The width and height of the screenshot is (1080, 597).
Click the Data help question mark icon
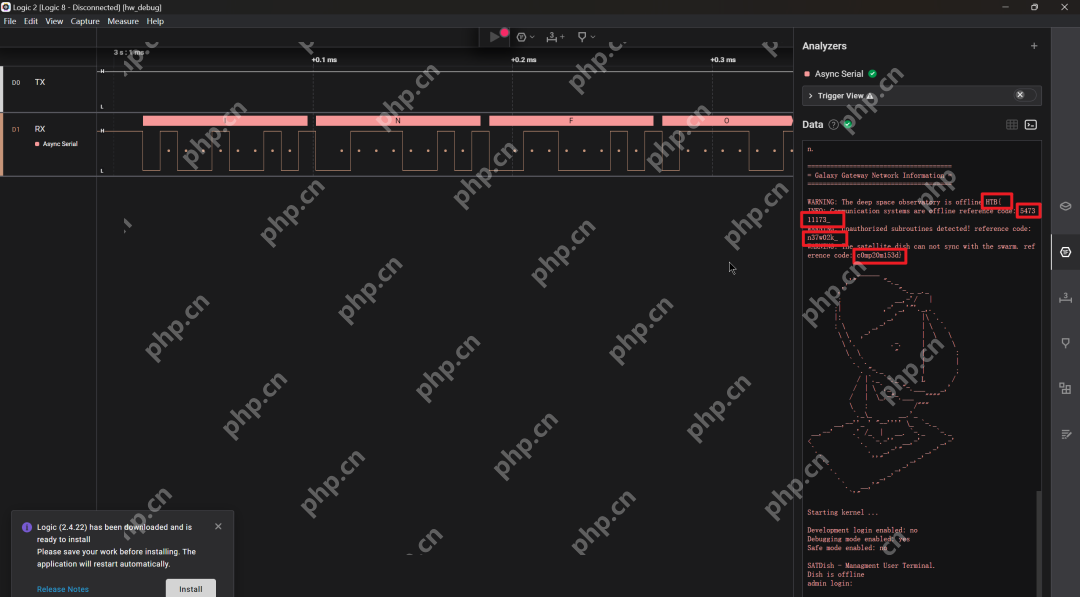click(833, 125)
